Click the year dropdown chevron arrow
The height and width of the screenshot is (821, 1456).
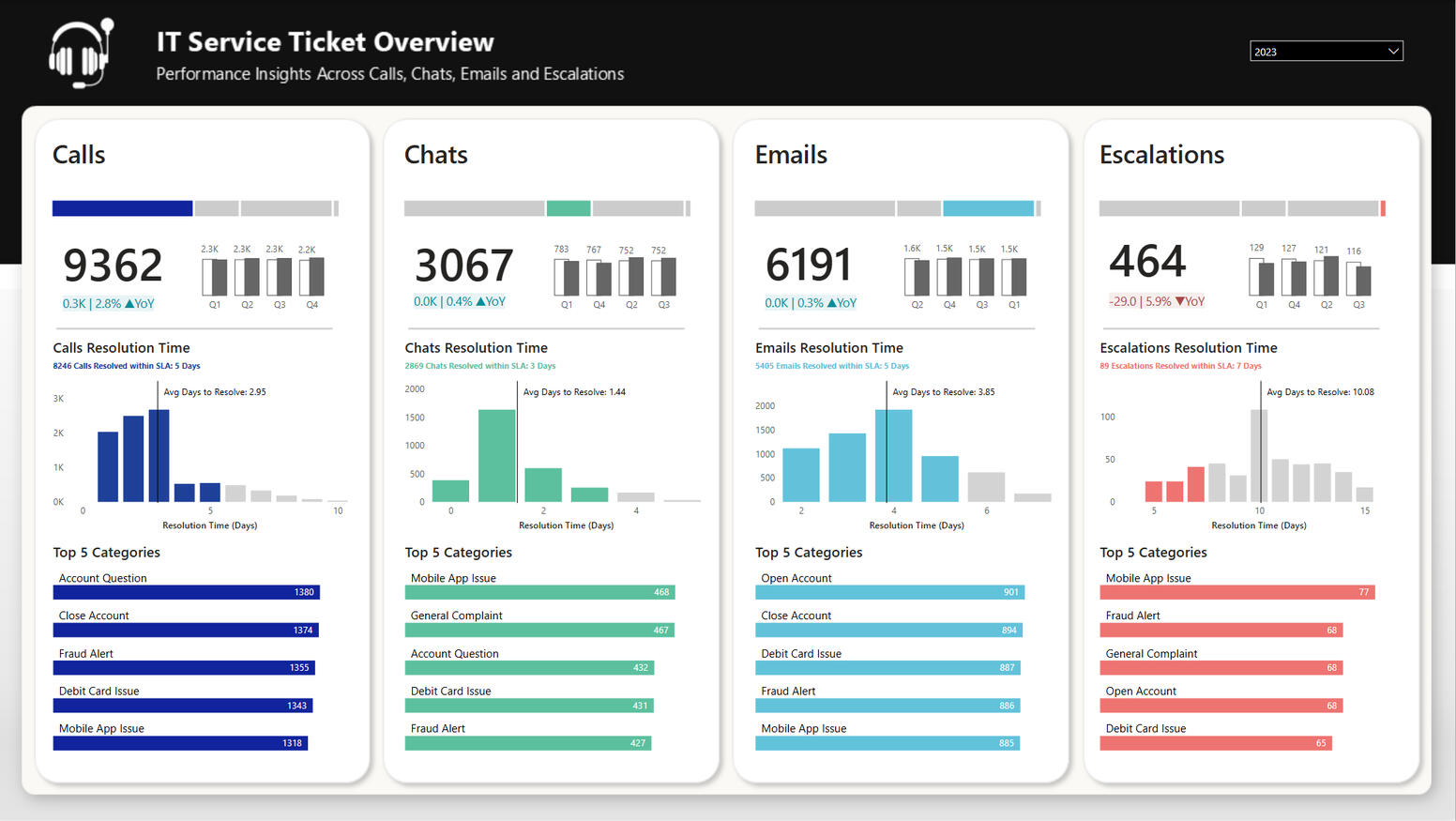[1393, 52]
